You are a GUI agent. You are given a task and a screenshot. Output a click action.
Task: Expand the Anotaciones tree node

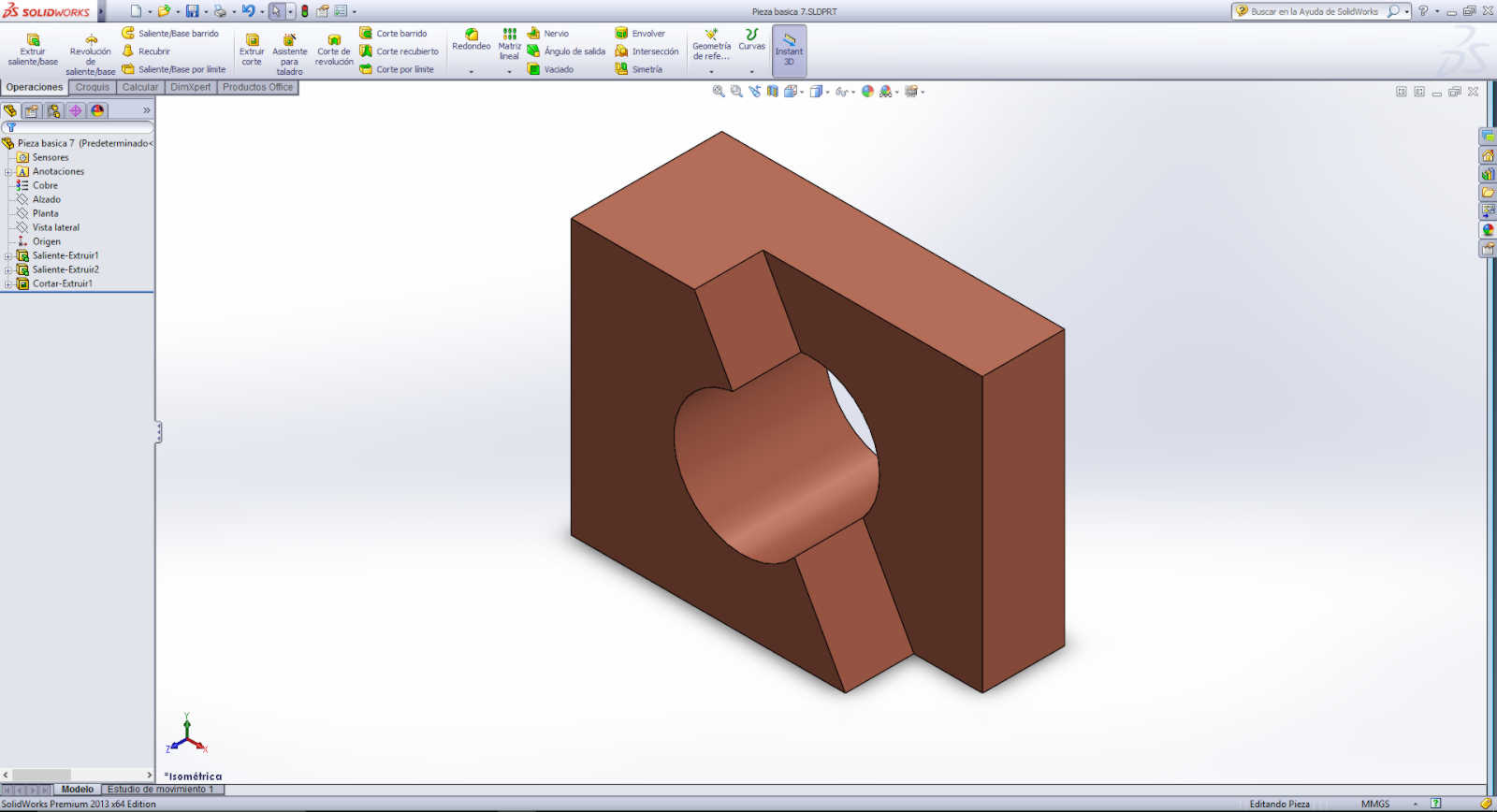8,172
